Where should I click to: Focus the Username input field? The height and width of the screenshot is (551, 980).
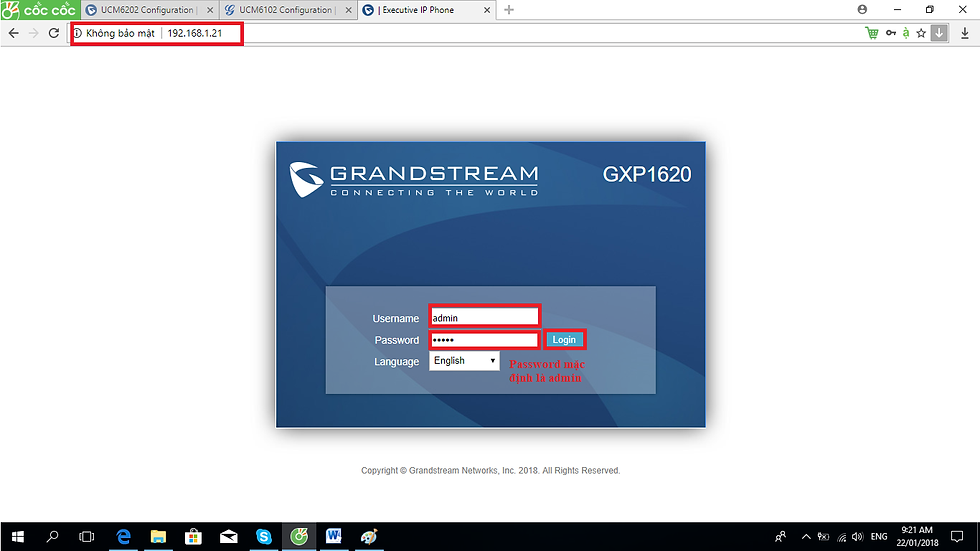tap(484, 317)
